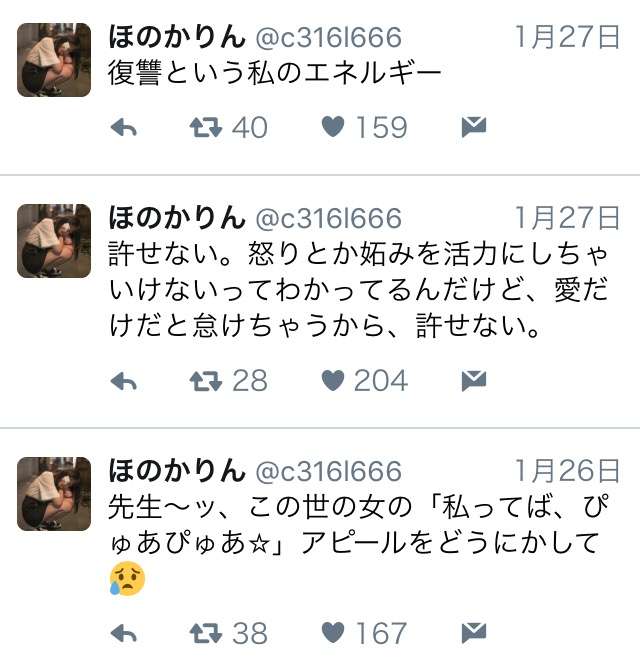
Task: Open @c316l666 handle on second tweet
Action: [329, 218]
